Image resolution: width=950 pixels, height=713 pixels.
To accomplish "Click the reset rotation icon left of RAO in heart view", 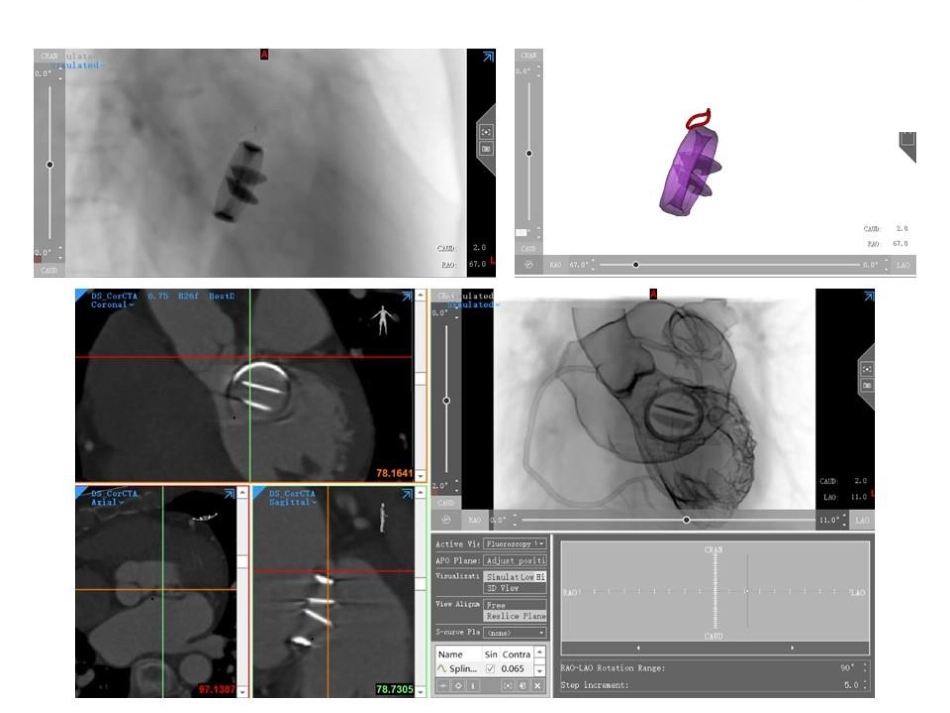I will (447, 520).
